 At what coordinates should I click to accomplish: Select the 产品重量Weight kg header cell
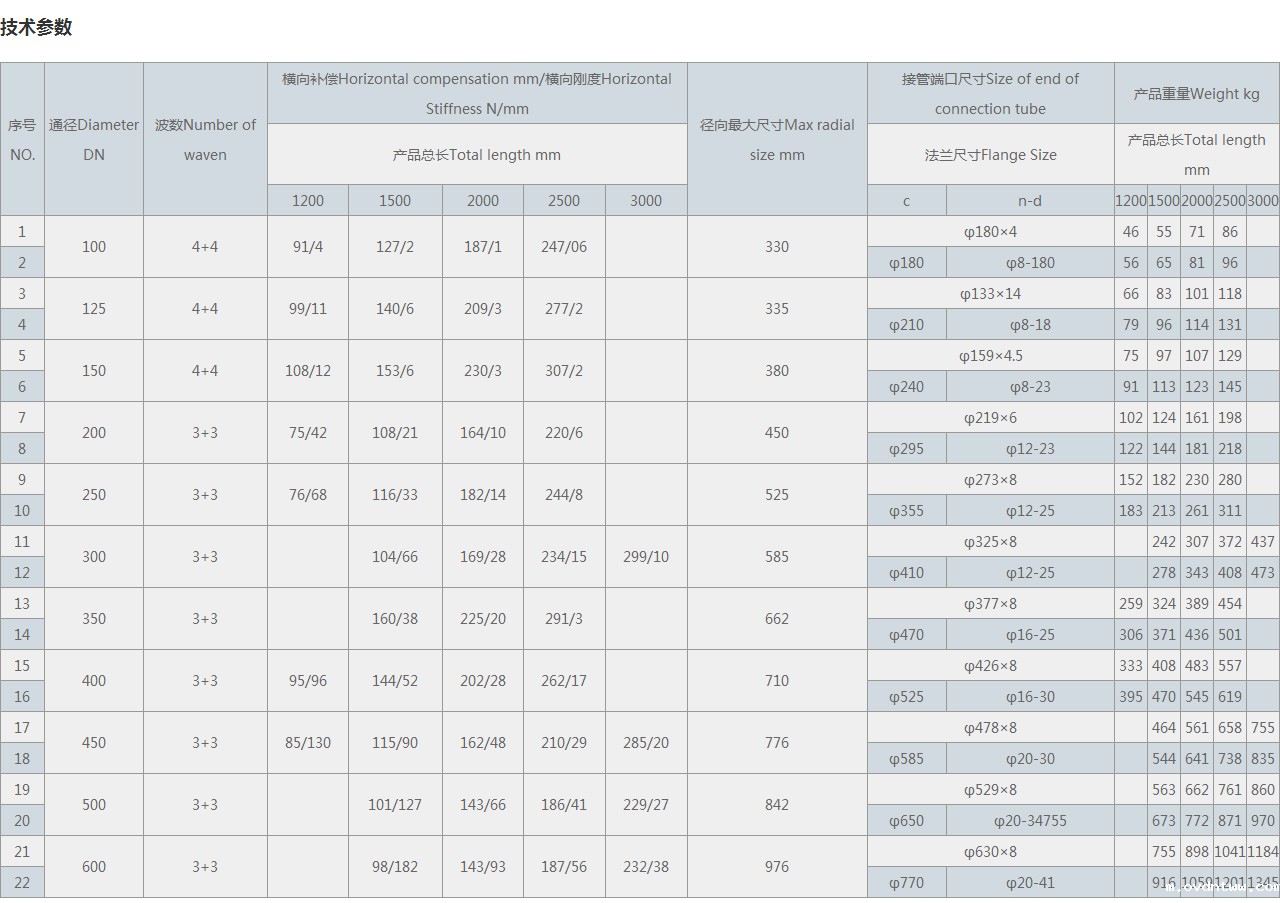[1196, 94]
